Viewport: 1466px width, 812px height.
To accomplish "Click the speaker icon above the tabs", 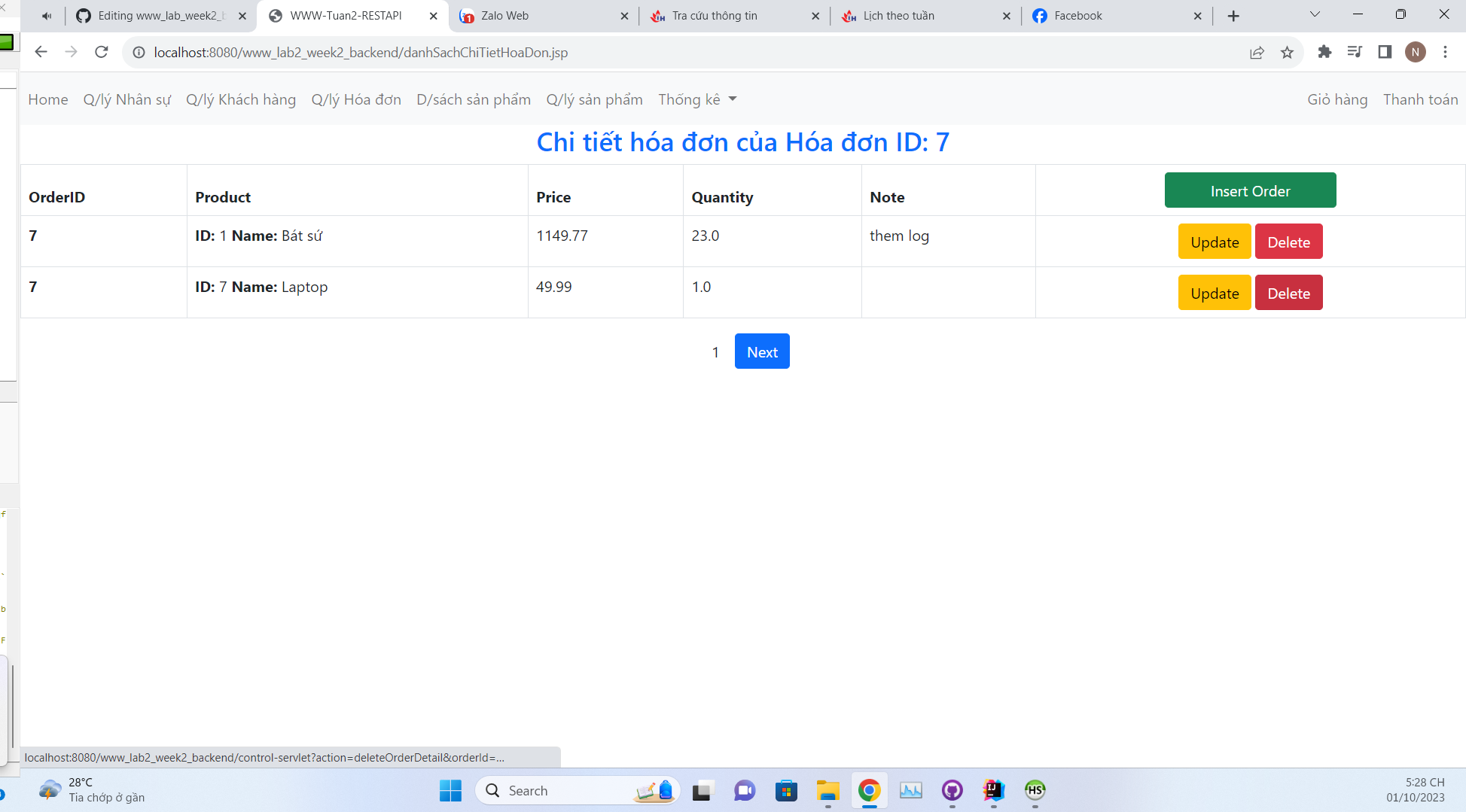I will 47,15.
